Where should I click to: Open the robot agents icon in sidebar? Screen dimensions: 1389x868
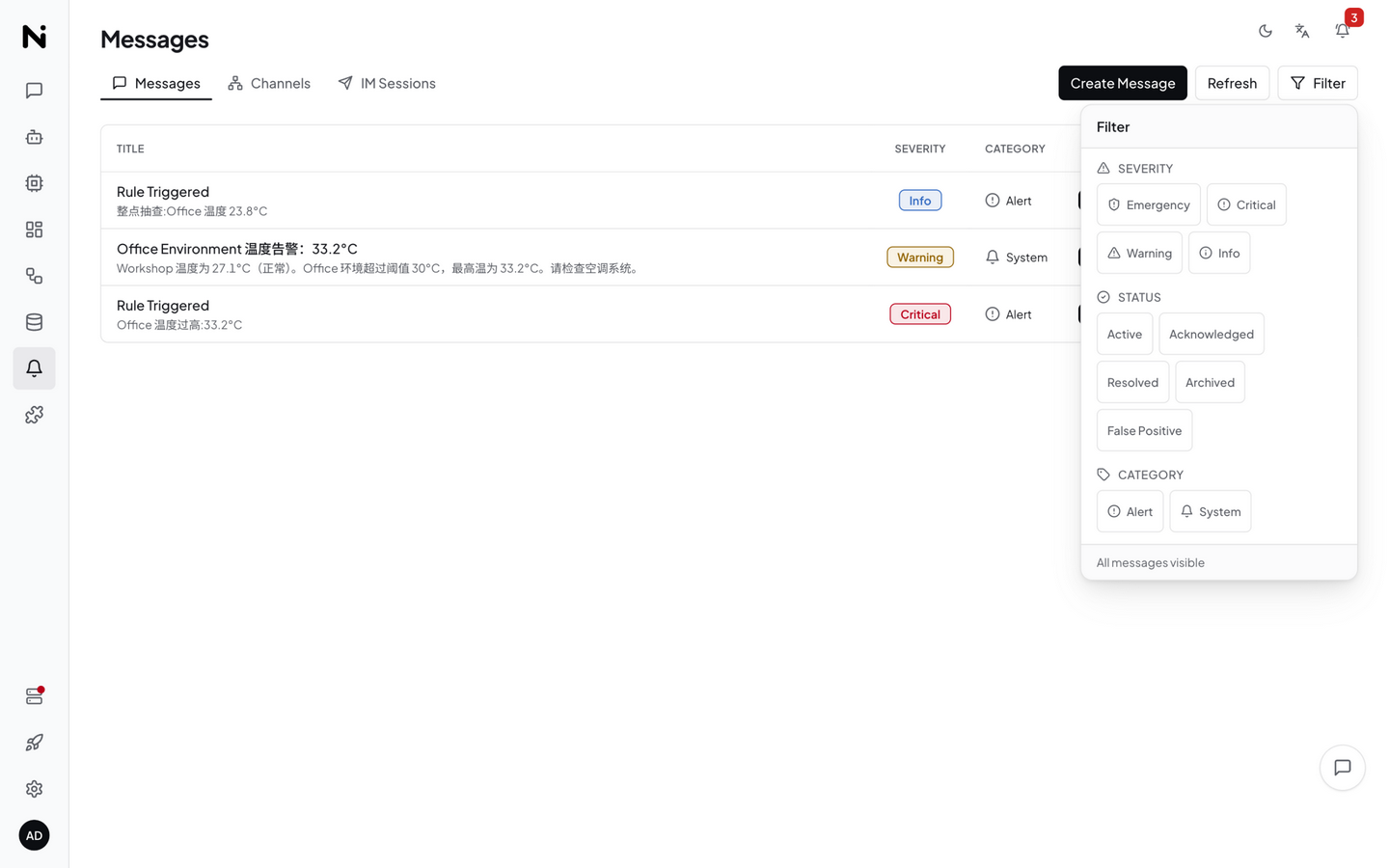point(34,137)
